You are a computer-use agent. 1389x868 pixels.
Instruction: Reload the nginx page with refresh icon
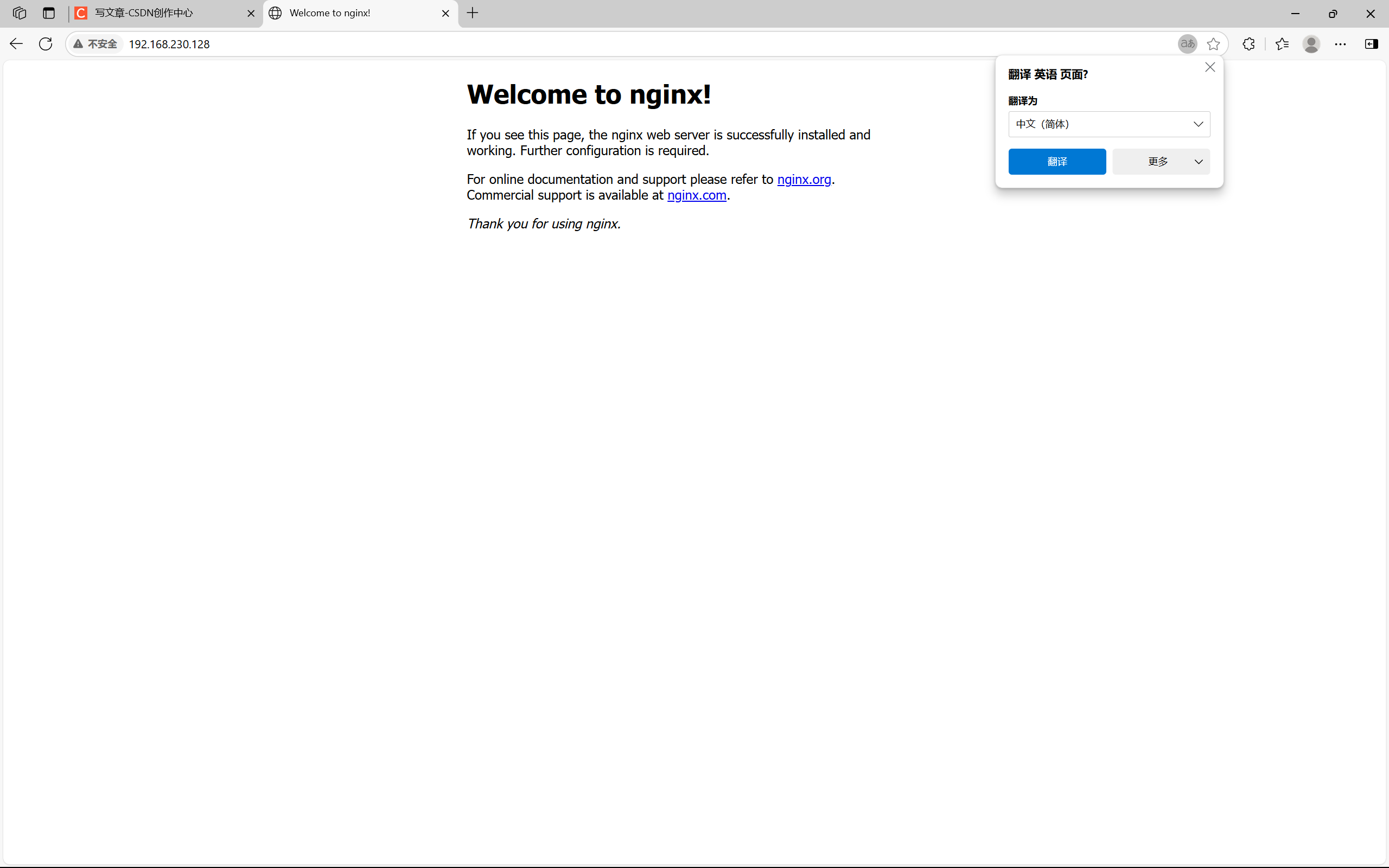pyautogui.click(x=46, y=43)
